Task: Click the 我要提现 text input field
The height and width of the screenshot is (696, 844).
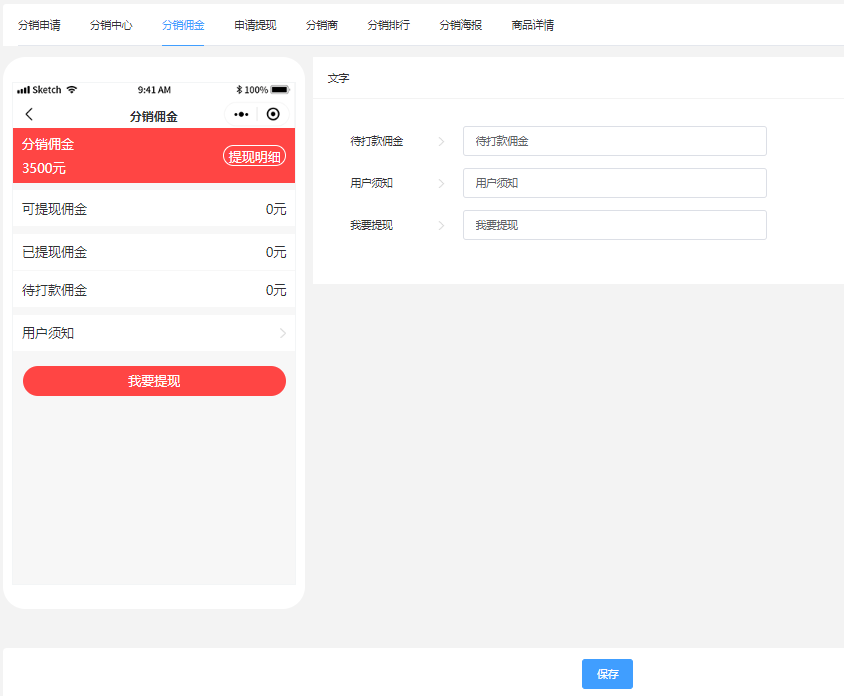Action: pyautogui.click(x=615, y=225)
